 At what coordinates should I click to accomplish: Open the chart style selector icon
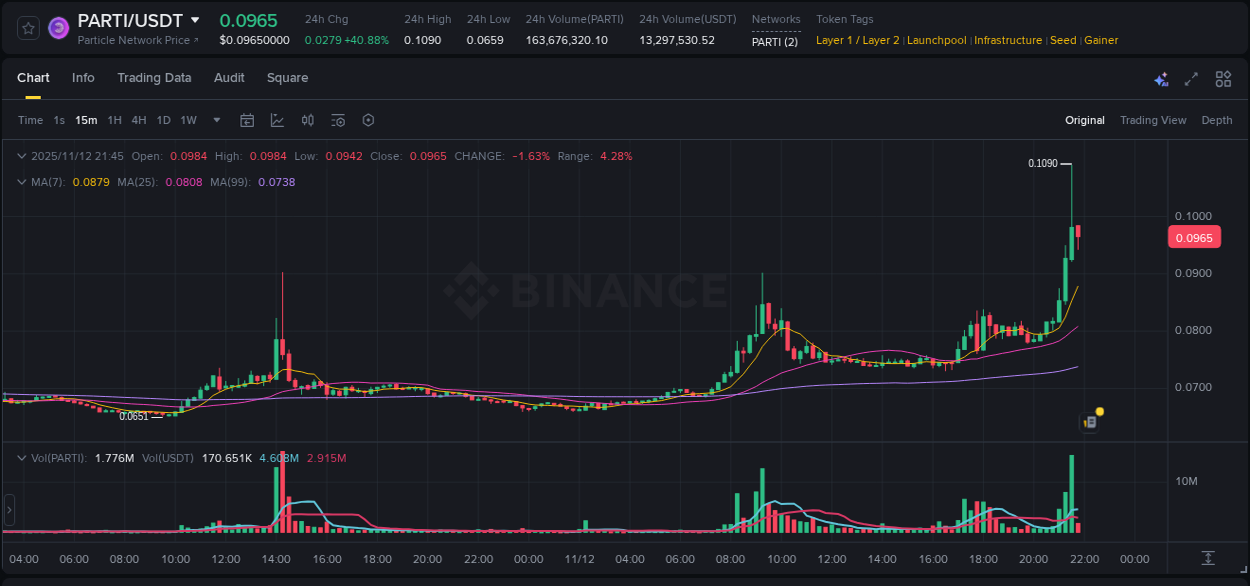(275, 120)
